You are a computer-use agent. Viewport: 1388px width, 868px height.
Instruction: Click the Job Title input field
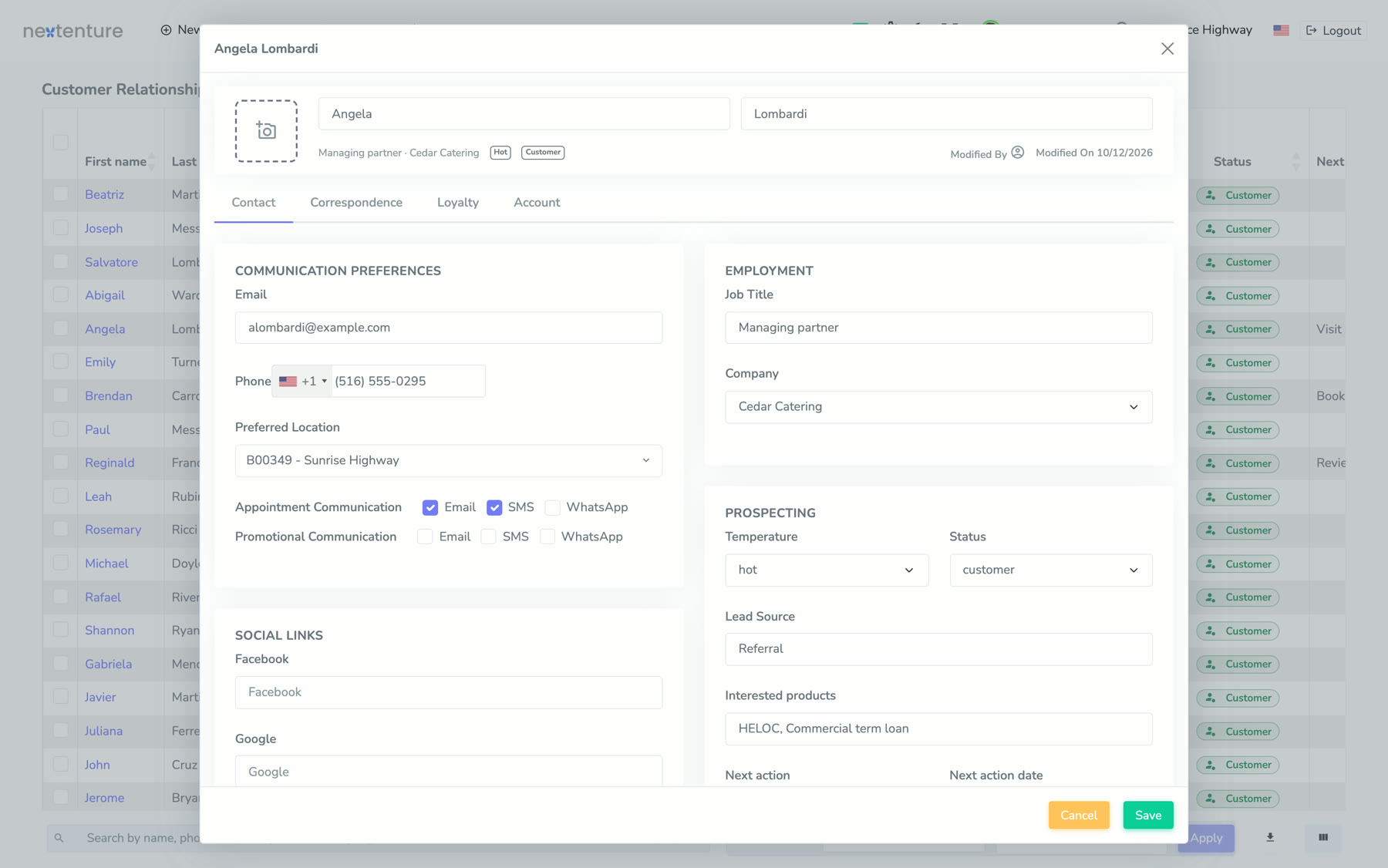pos(938,328)
